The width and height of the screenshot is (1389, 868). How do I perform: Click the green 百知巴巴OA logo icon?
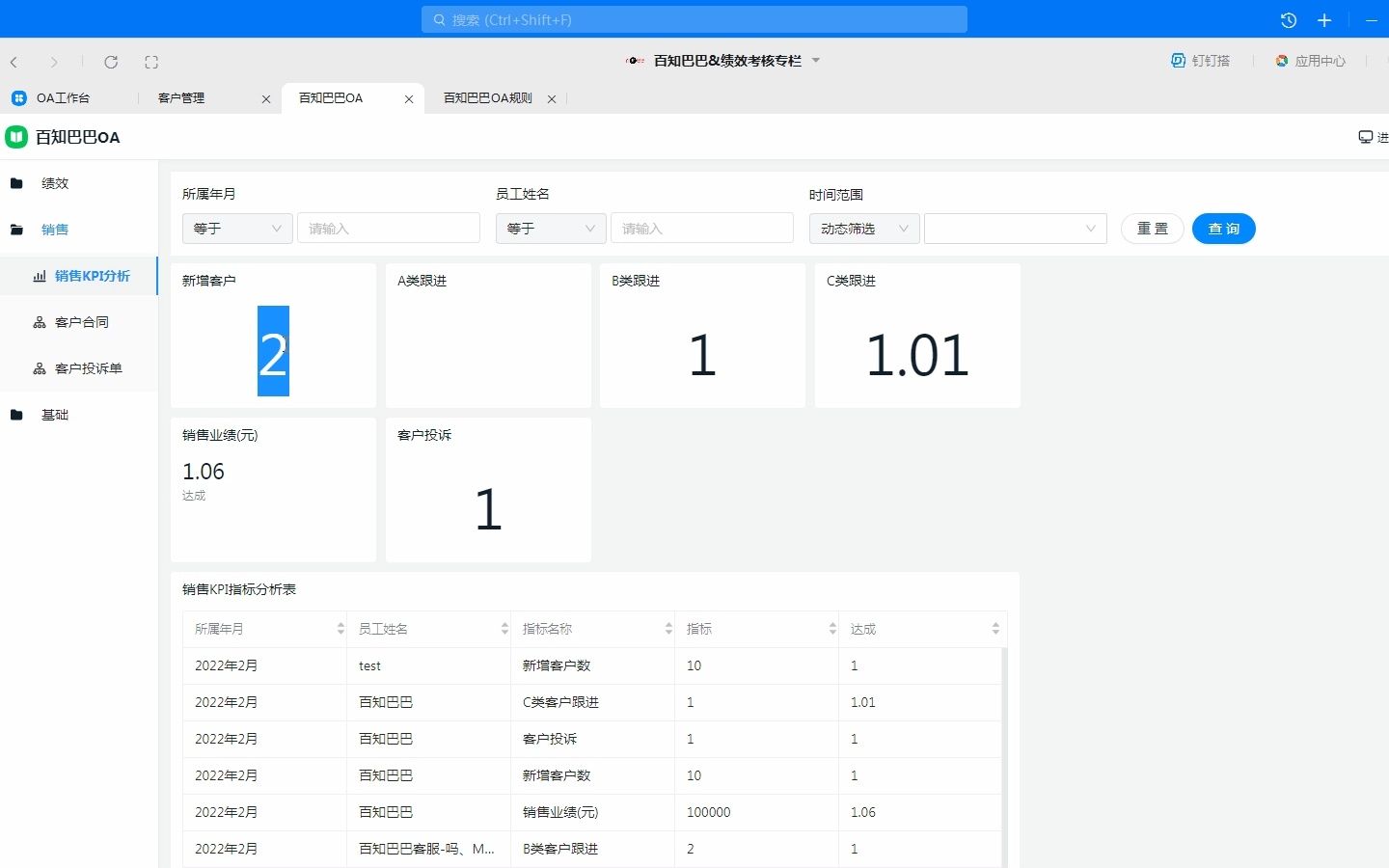[16, 137]
